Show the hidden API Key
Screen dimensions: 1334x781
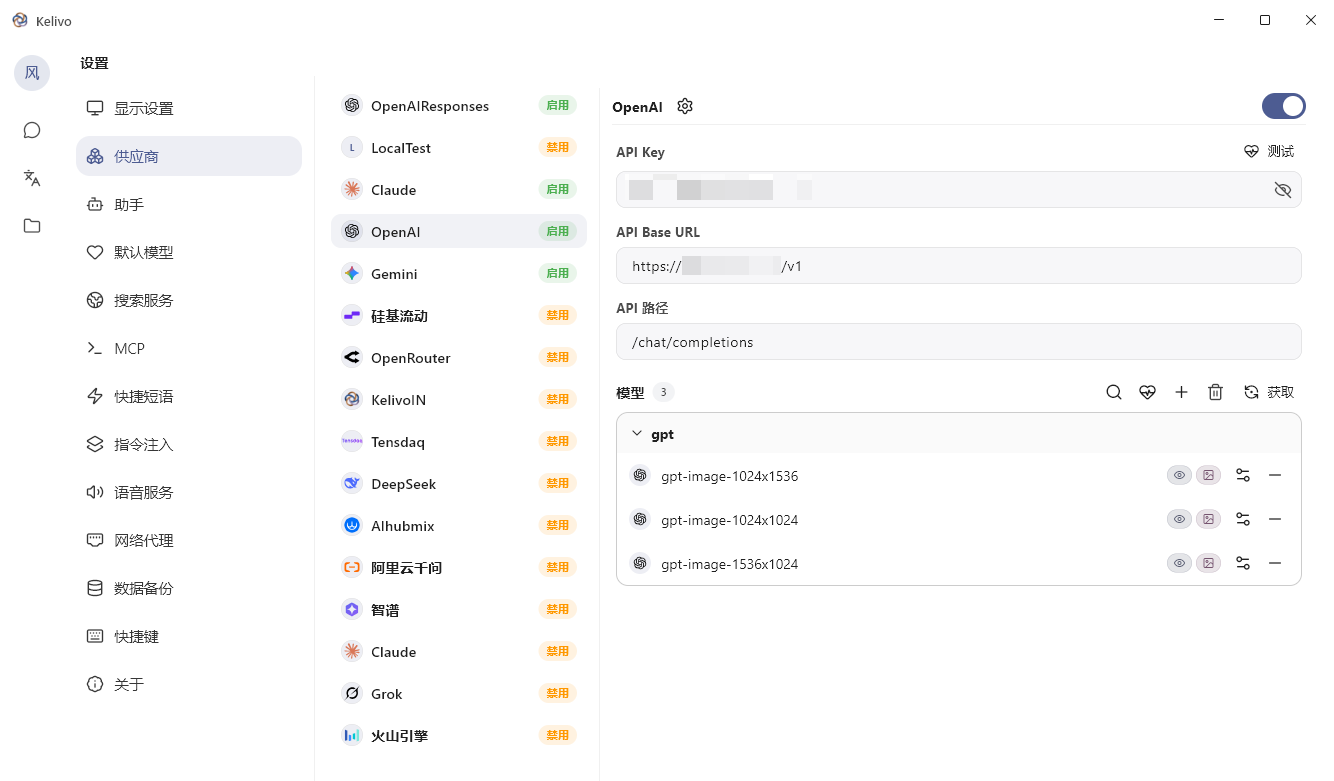1283,190
